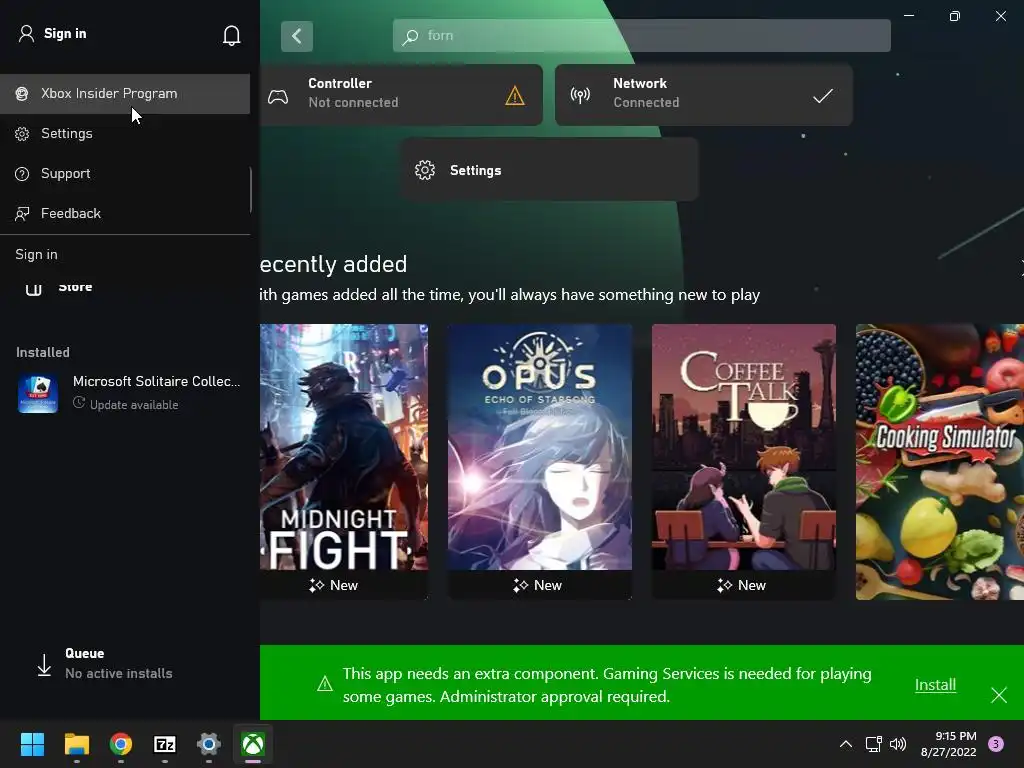1024x768 pixels.
Task: Click Install link for Gaming Services
Action: click(x=935, y=684)
